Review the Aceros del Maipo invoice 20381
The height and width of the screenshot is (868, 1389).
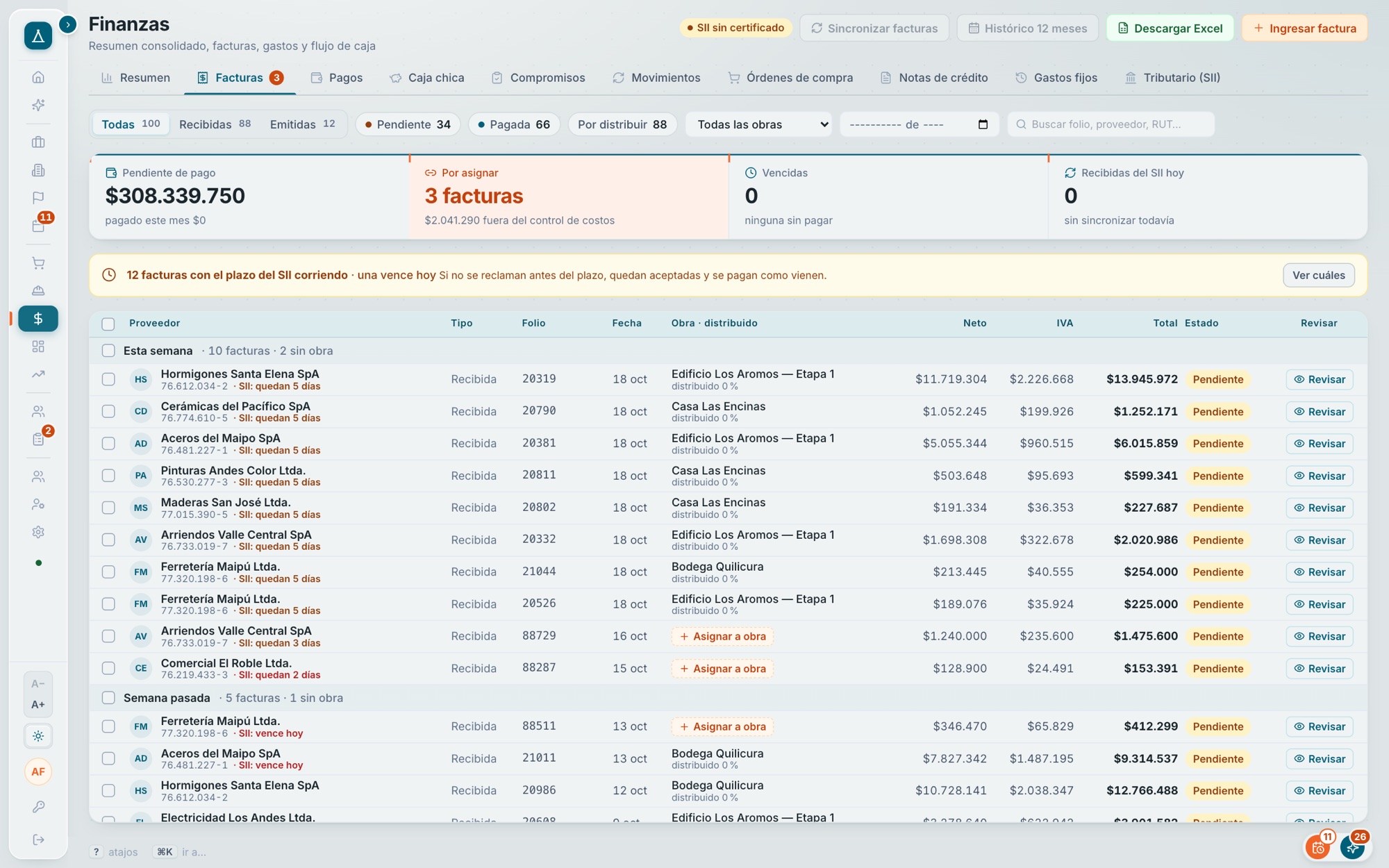pos(1319,444)
